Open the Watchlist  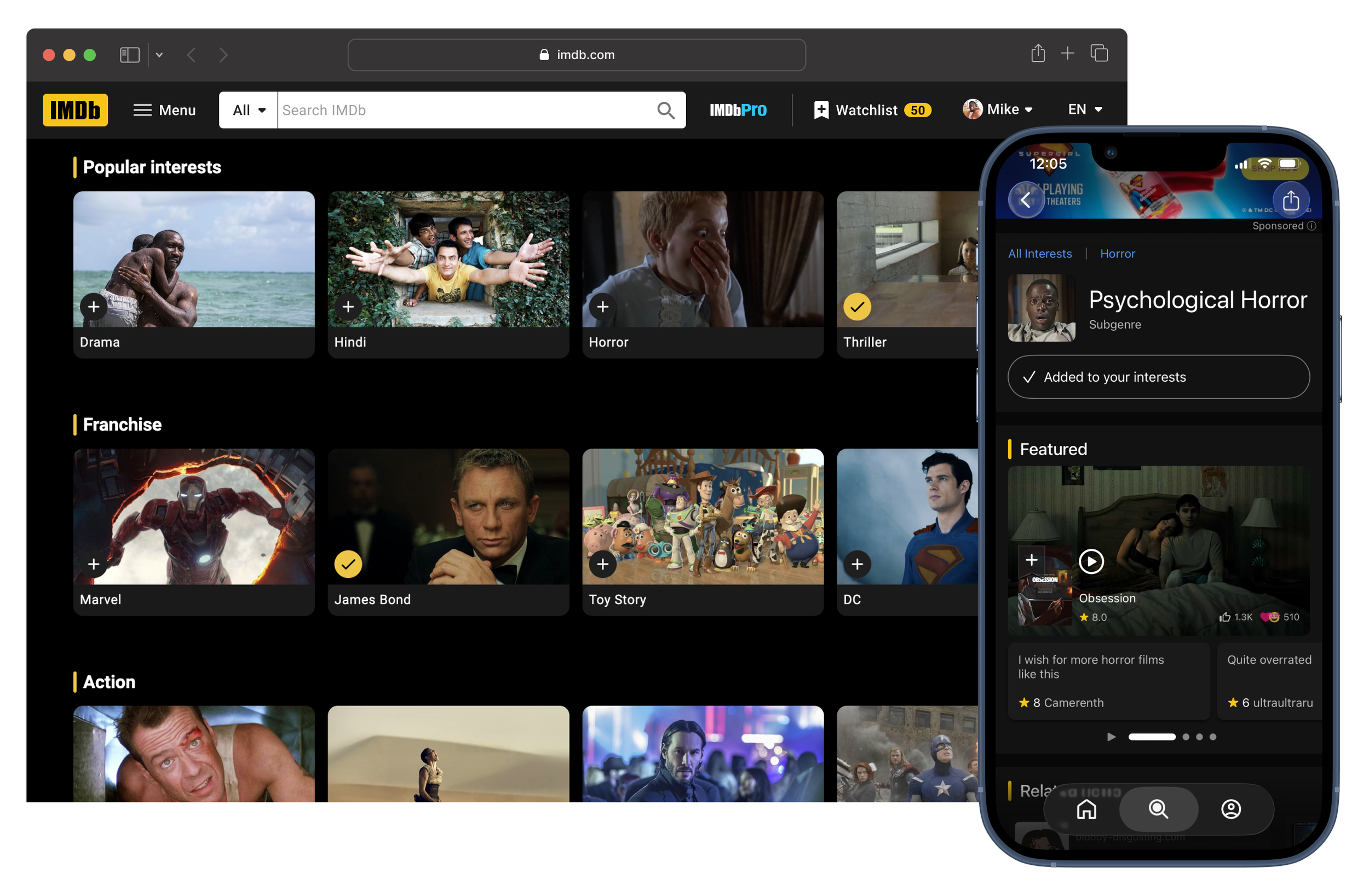click(872, 110)
